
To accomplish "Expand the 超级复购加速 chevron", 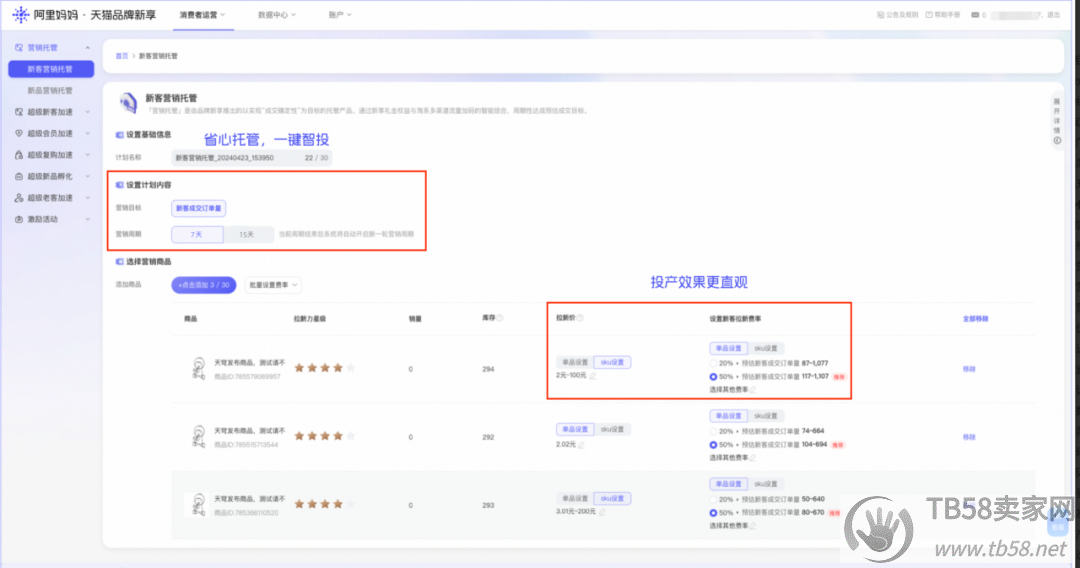I will pos(87,155).
